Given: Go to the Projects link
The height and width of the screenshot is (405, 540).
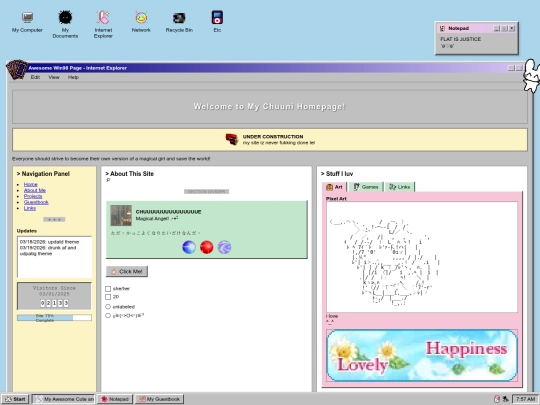Looking at the screenshot, I should tap(33, 196).
